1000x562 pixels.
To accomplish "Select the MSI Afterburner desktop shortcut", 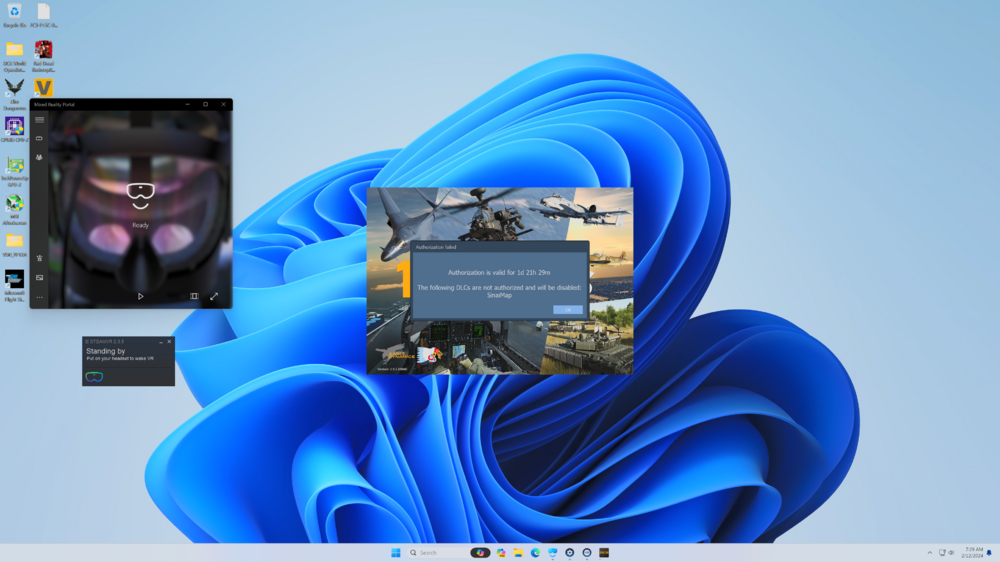I will click(14, 209).
